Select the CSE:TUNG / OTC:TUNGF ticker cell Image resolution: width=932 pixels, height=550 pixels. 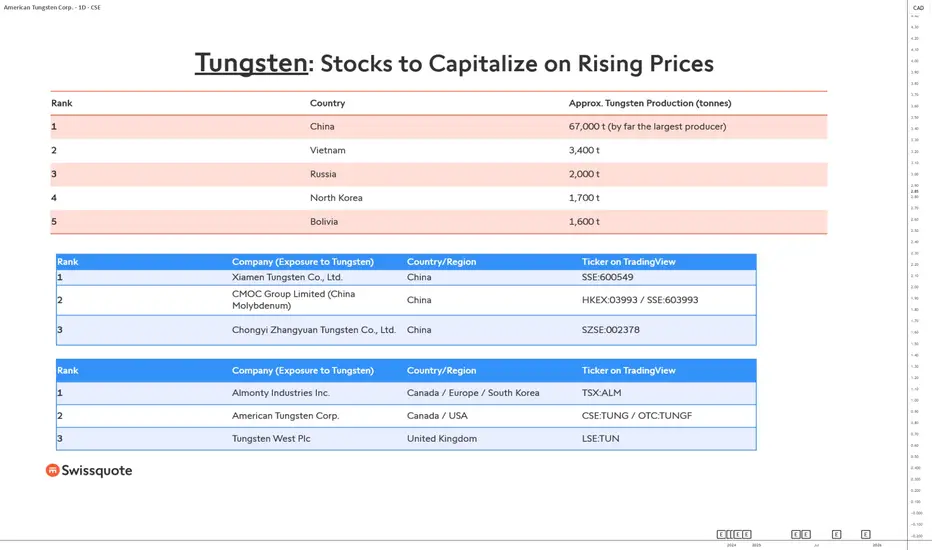click(x=637, y=416)
